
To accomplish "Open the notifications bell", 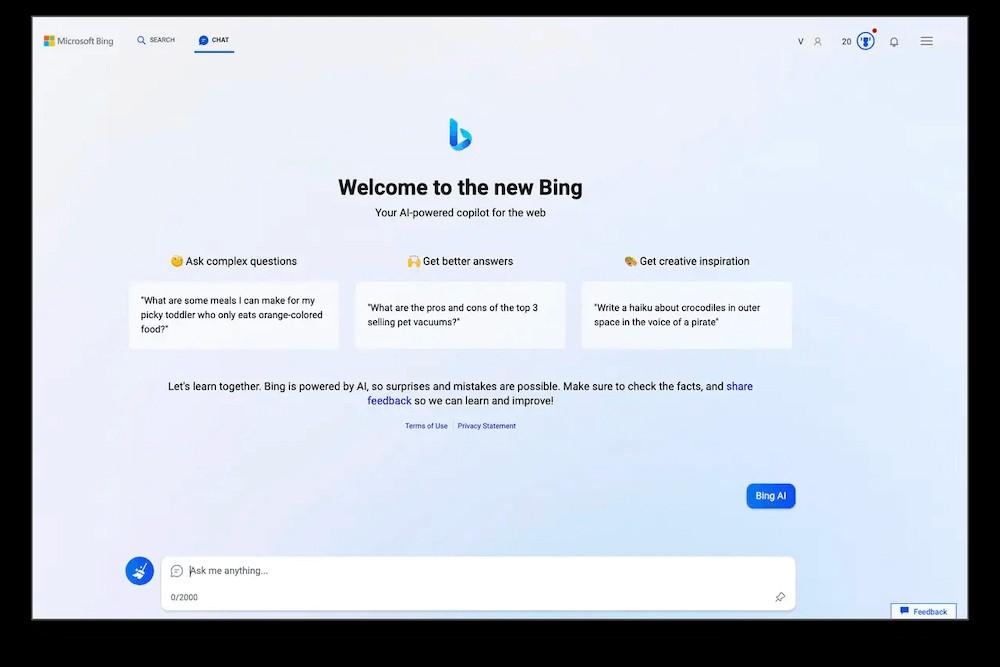I will 894,42.
